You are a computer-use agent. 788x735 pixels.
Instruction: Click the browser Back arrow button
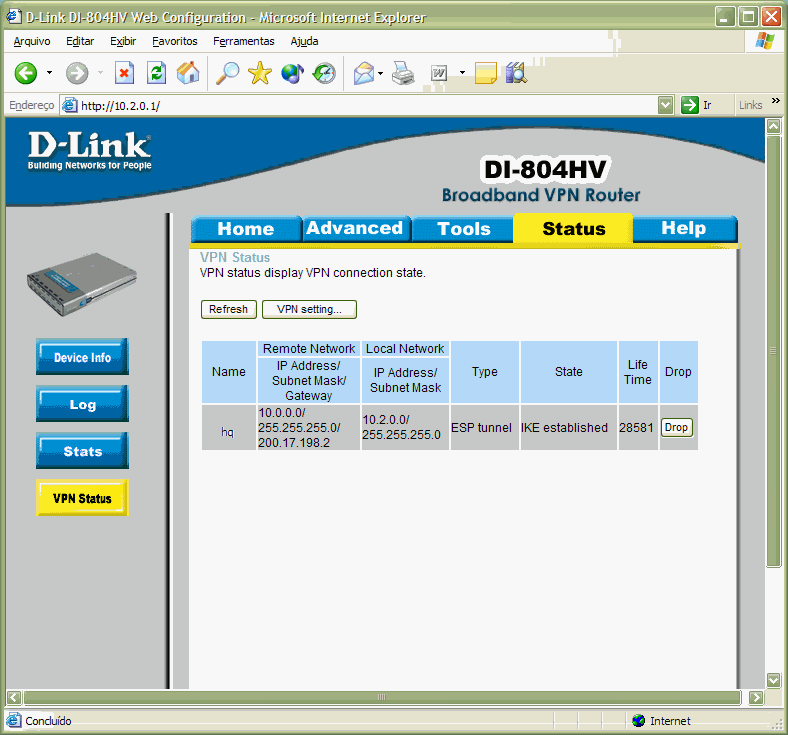25,73
